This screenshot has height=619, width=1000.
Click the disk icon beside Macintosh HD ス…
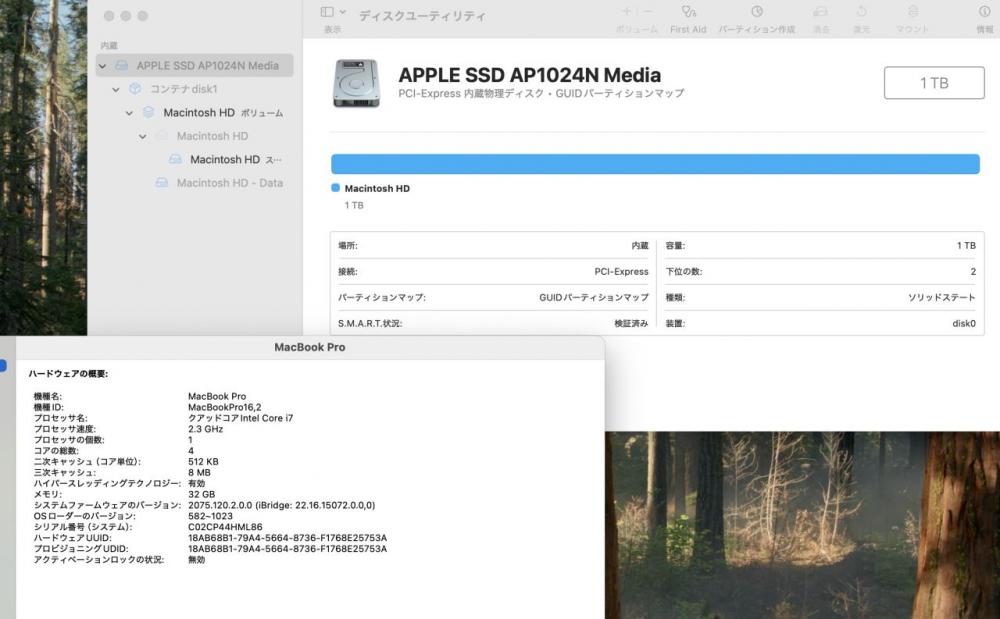(175, 159)
